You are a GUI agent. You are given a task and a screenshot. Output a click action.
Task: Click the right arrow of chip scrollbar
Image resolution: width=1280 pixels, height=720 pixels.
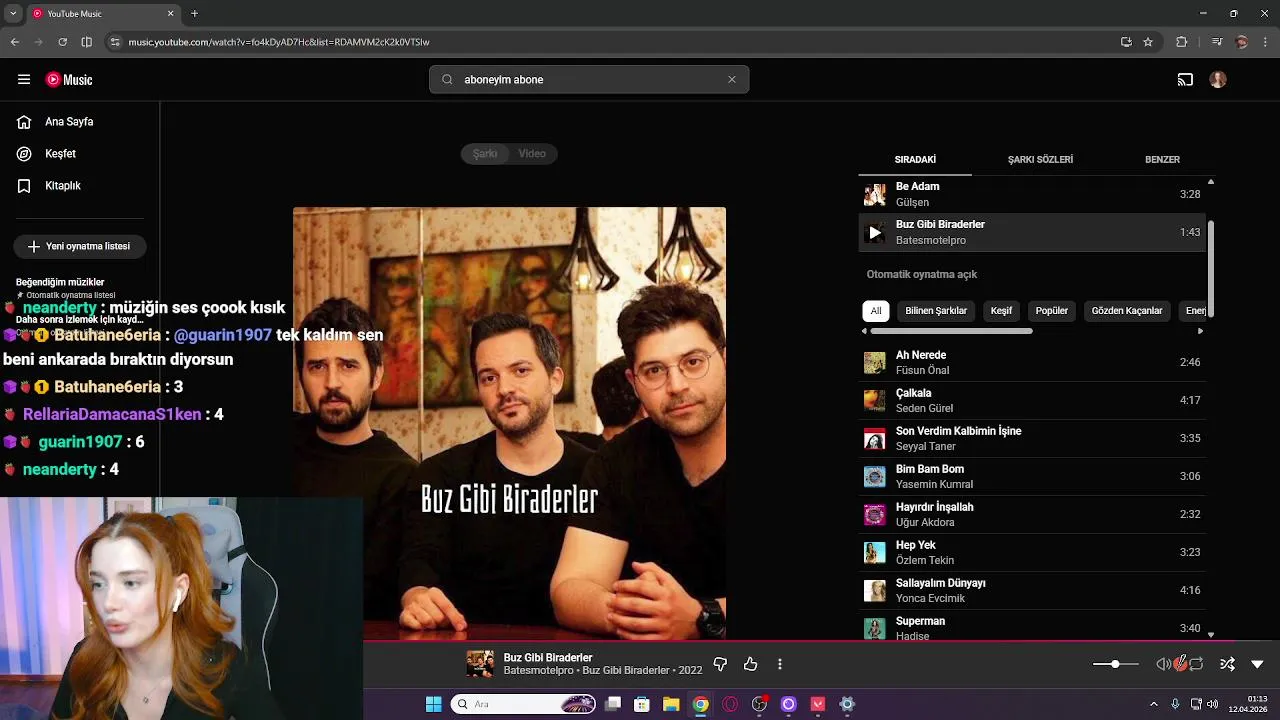[x=1200, y=331]
